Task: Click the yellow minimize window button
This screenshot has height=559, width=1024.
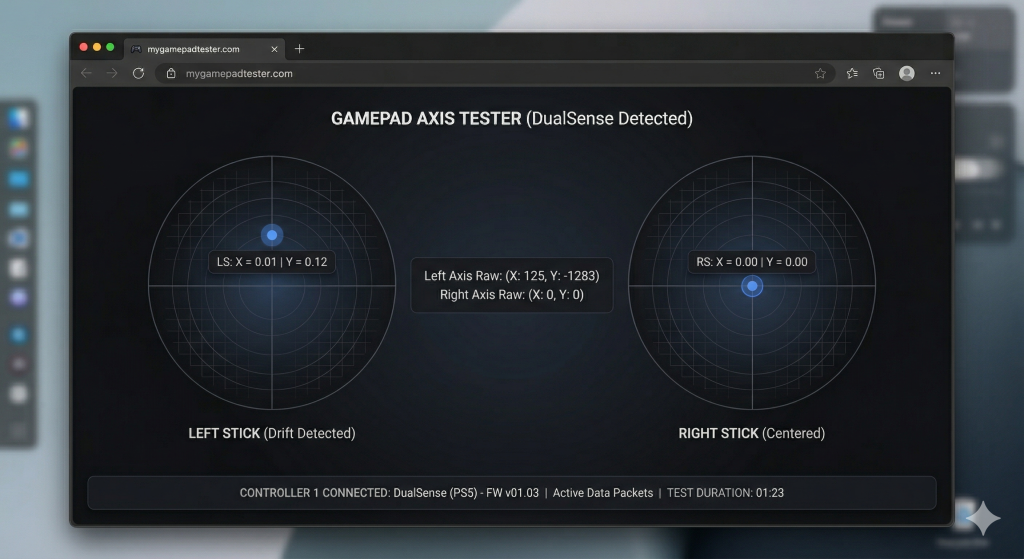Action: click(97, 47)
